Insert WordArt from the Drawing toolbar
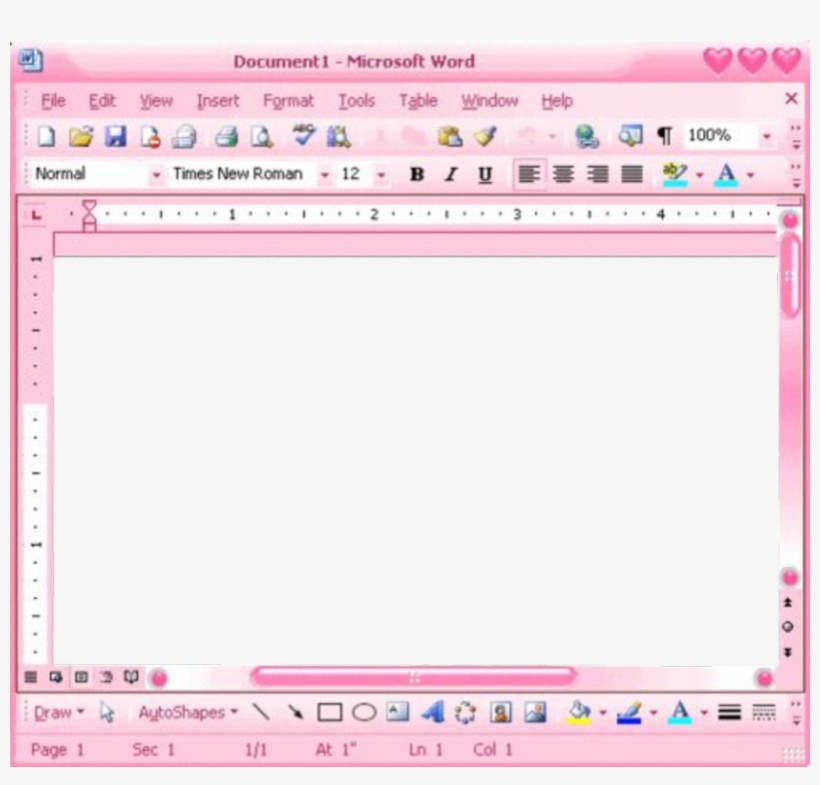The image size is (820, 785). point(430,712)
